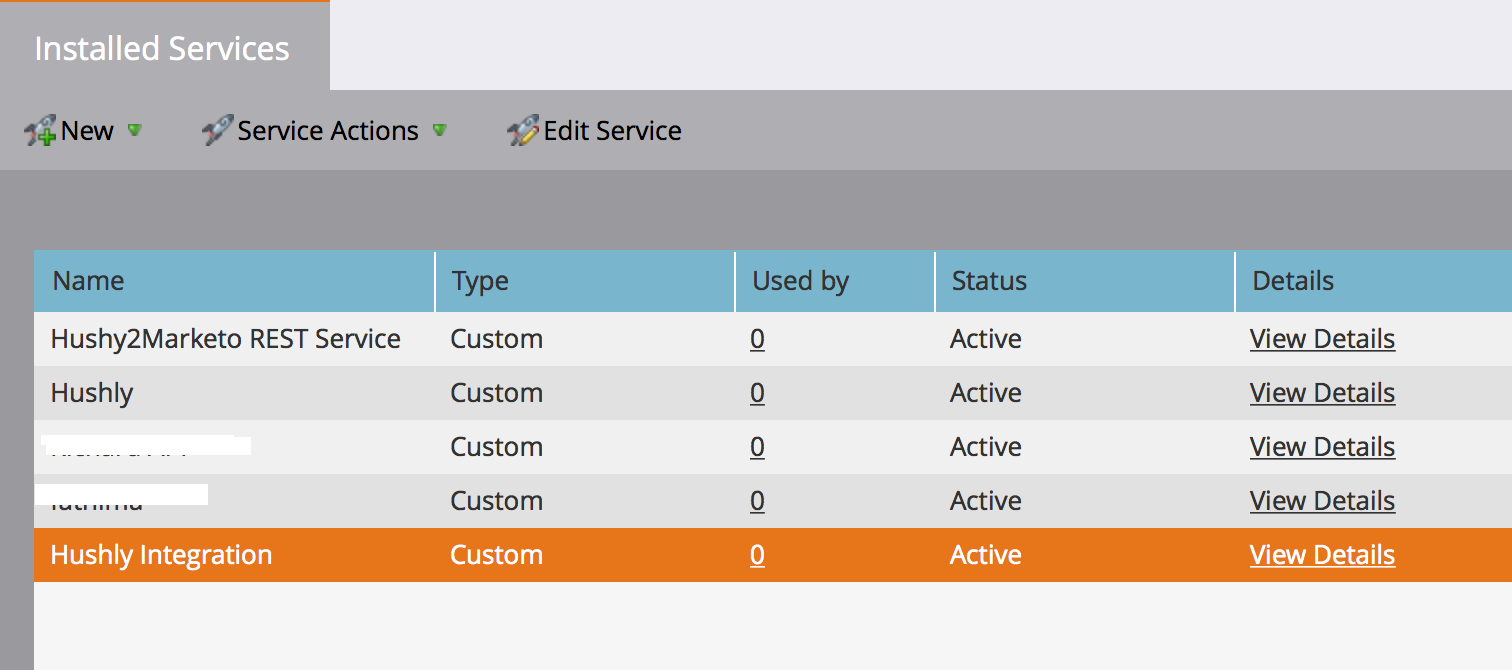Sort by the Used by column header
The image size is (1512, 670).
835,281
